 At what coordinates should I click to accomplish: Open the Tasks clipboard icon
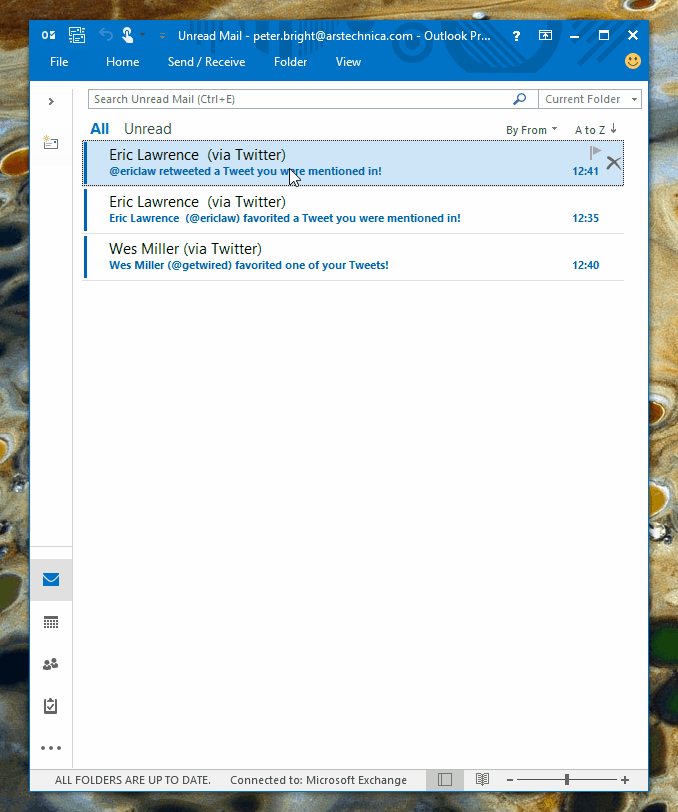point(51,706)
